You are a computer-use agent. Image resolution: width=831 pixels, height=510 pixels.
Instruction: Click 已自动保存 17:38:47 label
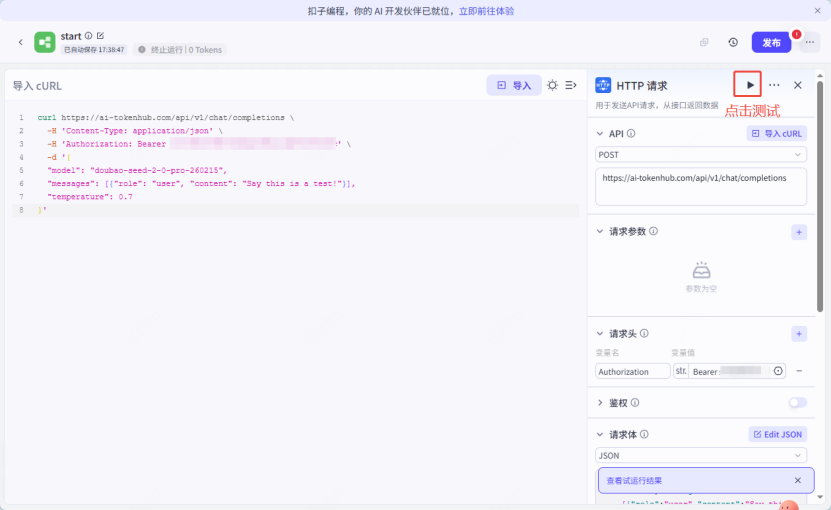(x=94, y=50)
